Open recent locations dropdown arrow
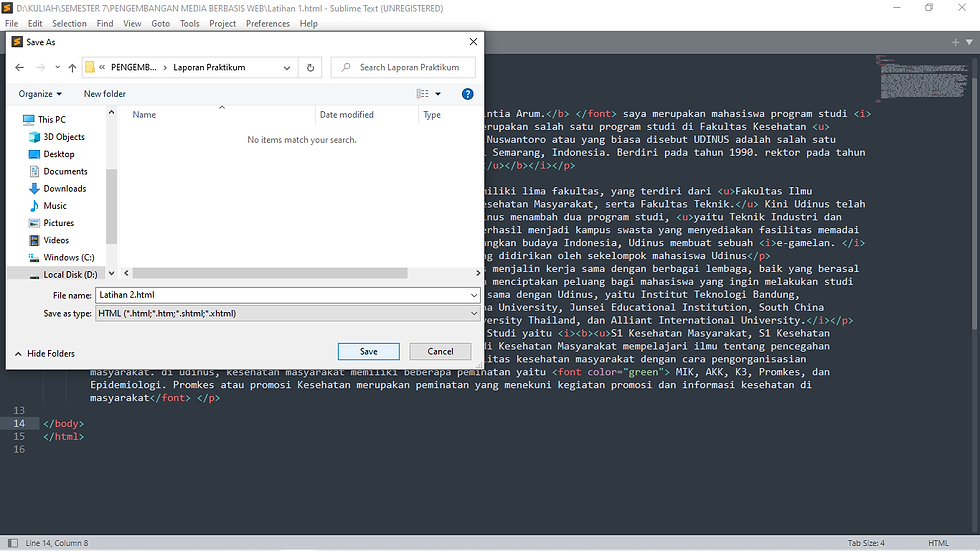This screenshot has height=551, width=980. point(58,67)
